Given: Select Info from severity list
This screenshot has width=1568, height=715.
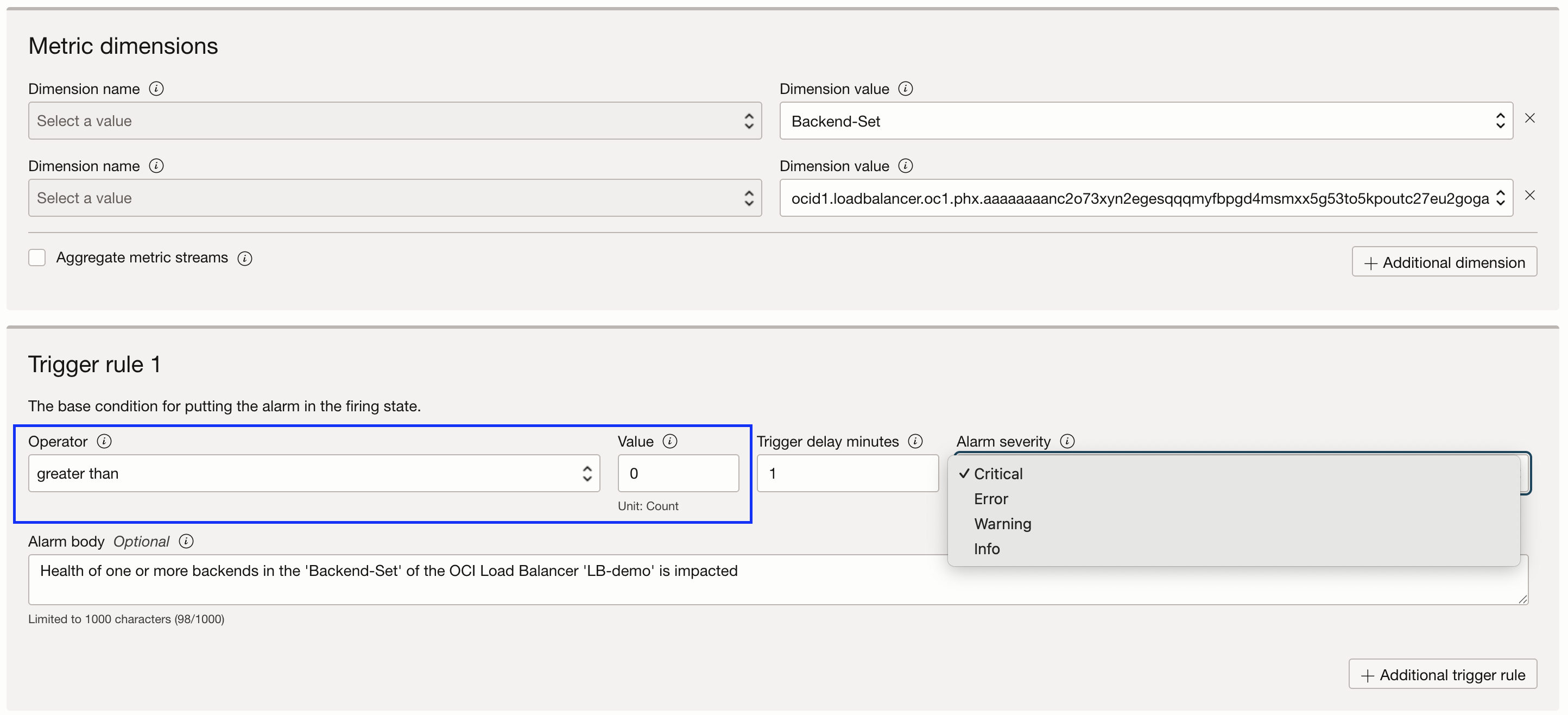Looking at the screenshot, I should point(986,549).
